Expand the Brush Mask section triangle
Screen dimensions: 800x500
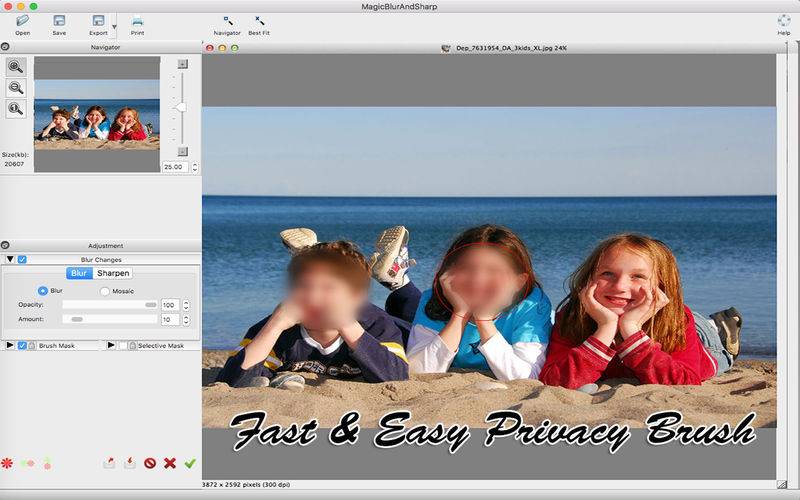coord(10,345)
